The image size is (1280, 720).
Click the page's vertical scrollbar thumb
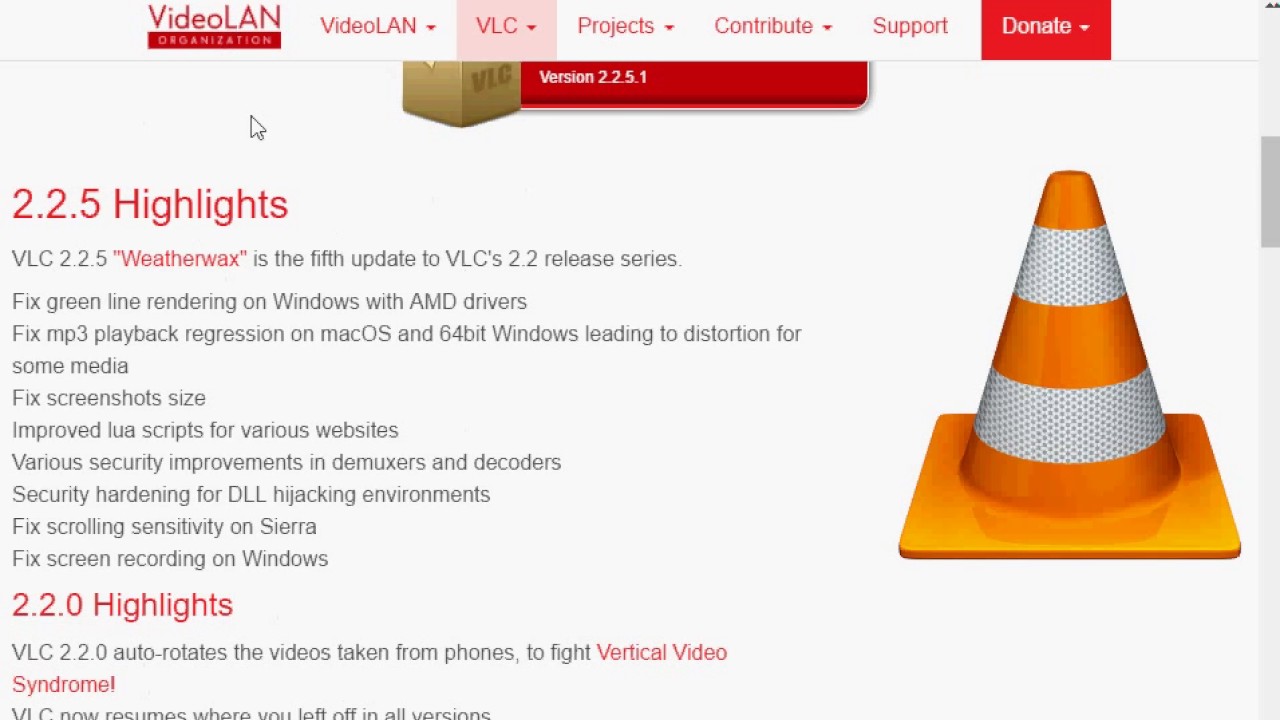point(1270,192)
